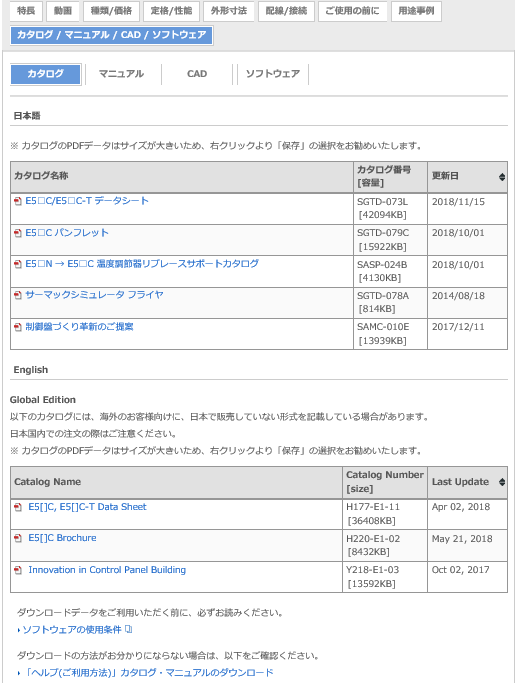
Task: Switch to the CAD sub-tab
Action: point(197,74)
